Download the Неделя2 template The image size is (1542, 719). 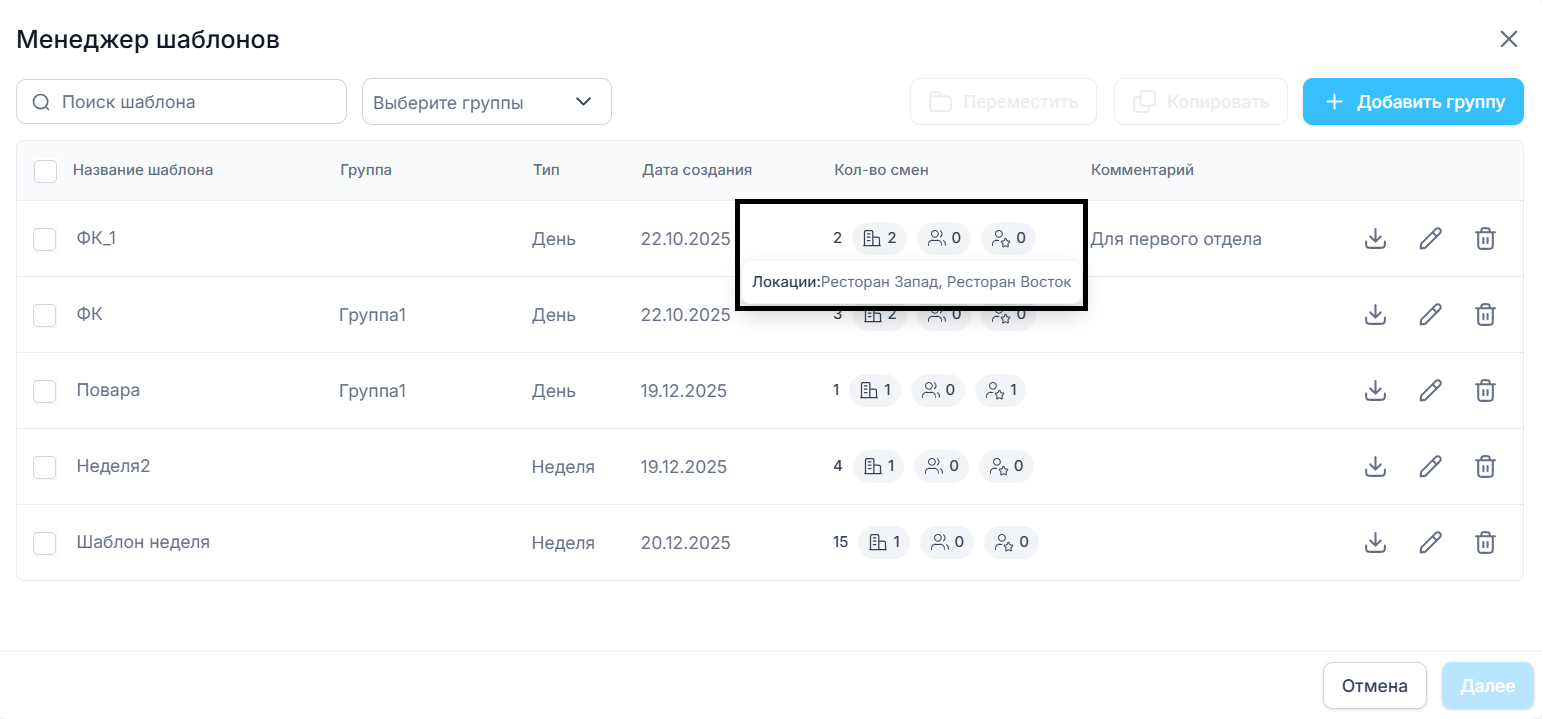(1375, 467)
